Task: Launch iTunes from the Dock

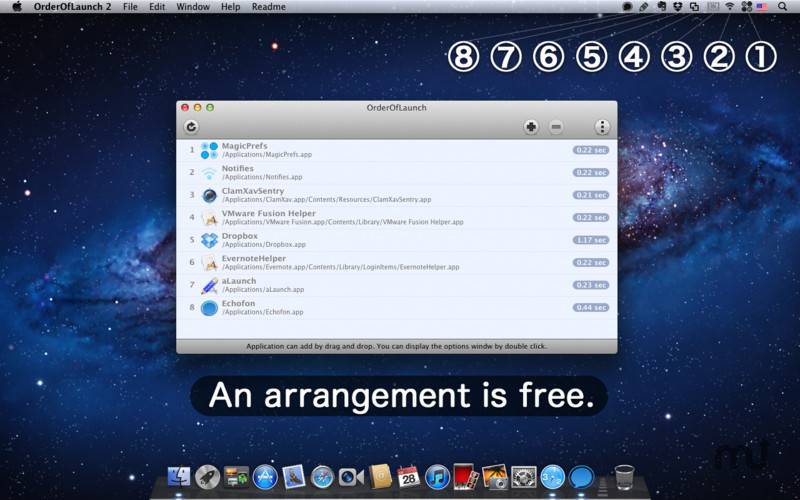Action: (x=437, y=477)
